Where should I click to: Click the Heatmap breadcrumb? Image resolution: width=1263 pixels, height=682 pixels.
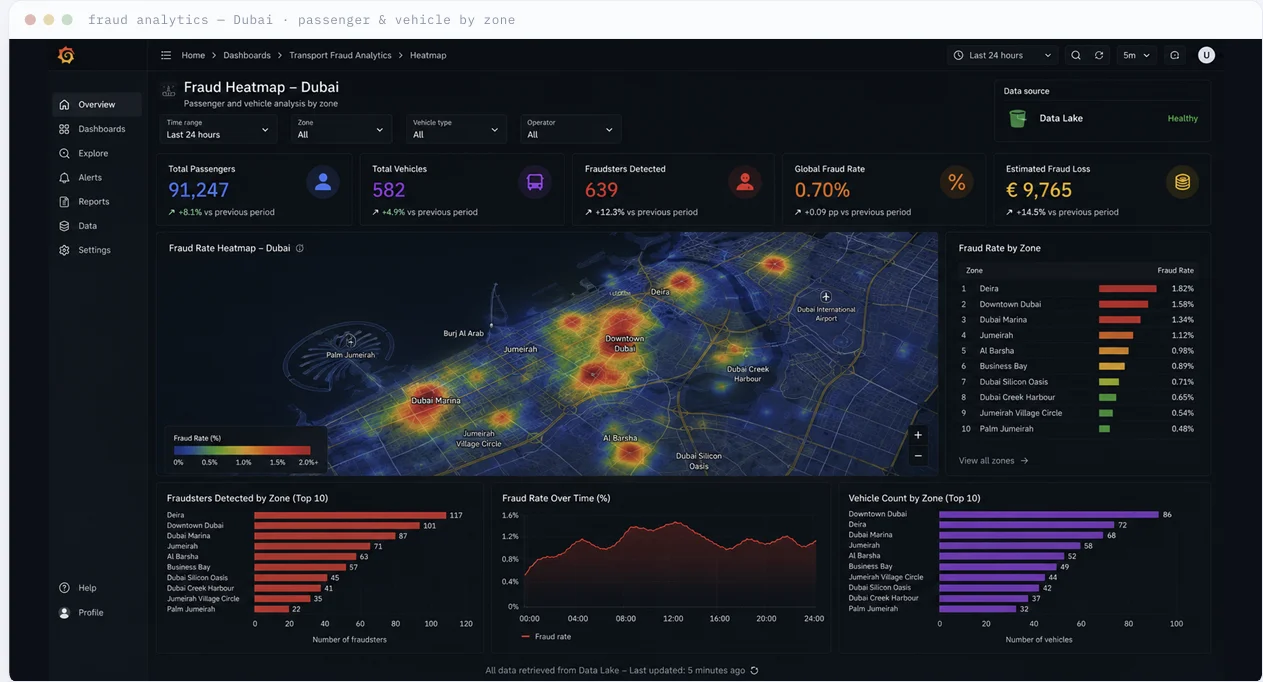428,55
